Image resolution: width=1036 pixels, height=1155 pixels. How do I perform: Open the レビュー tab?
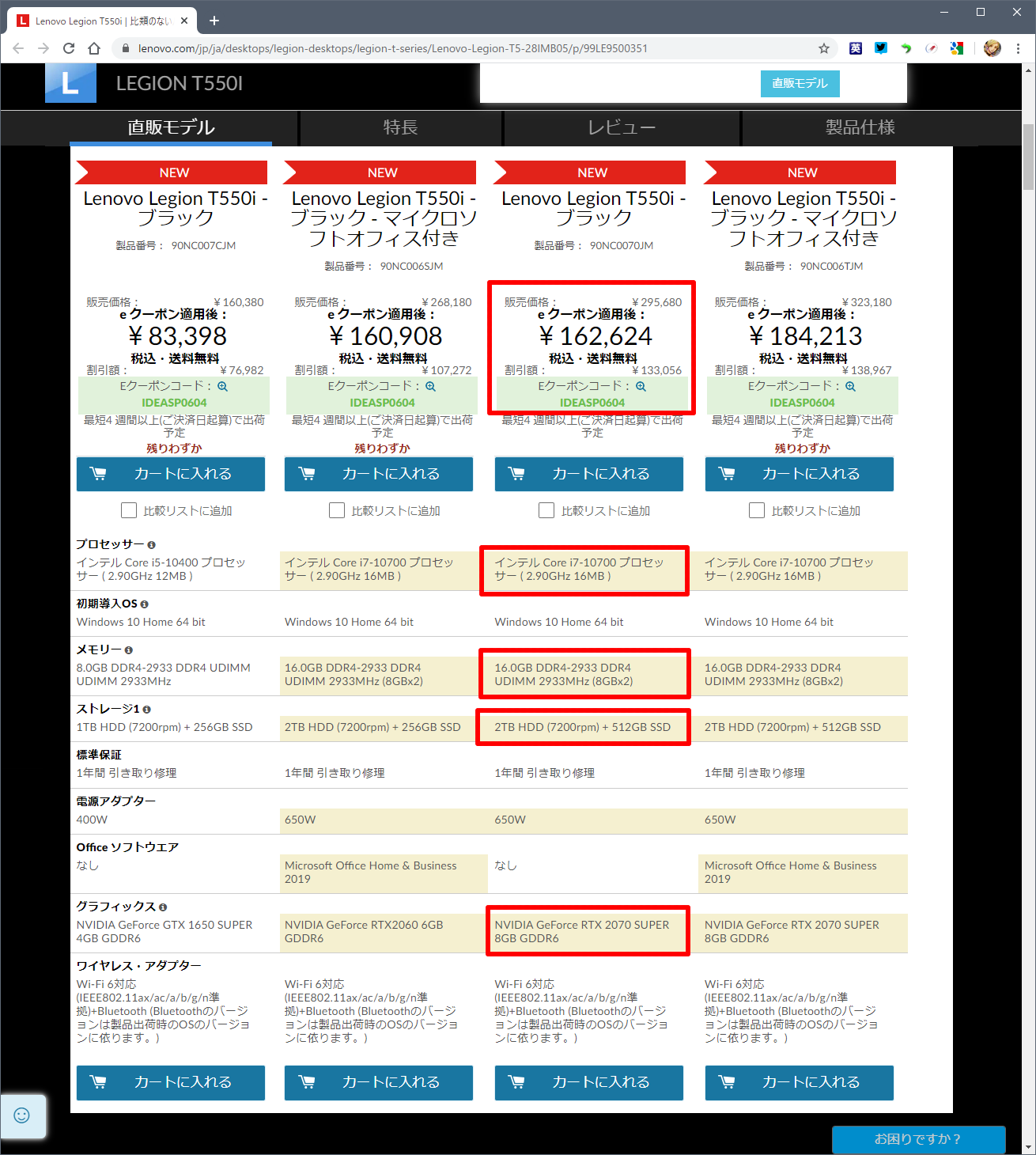622,127
